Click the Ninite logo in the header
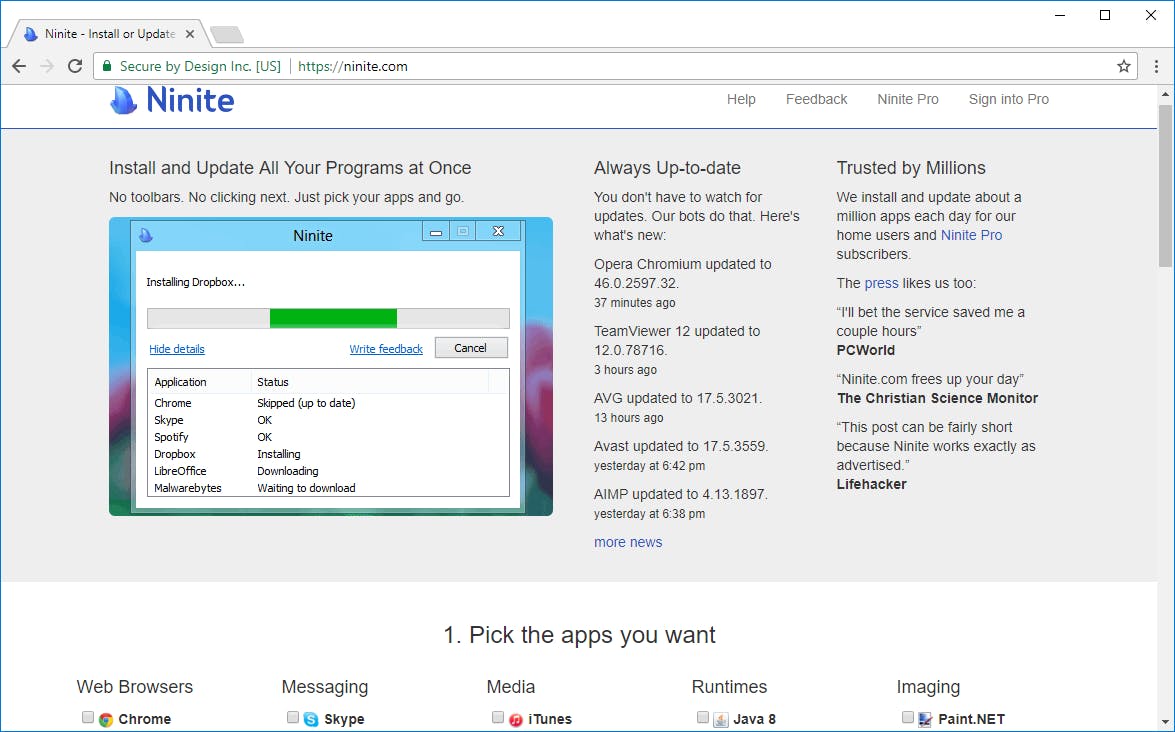Screen dimensions: 1175x732 [172, 100]
